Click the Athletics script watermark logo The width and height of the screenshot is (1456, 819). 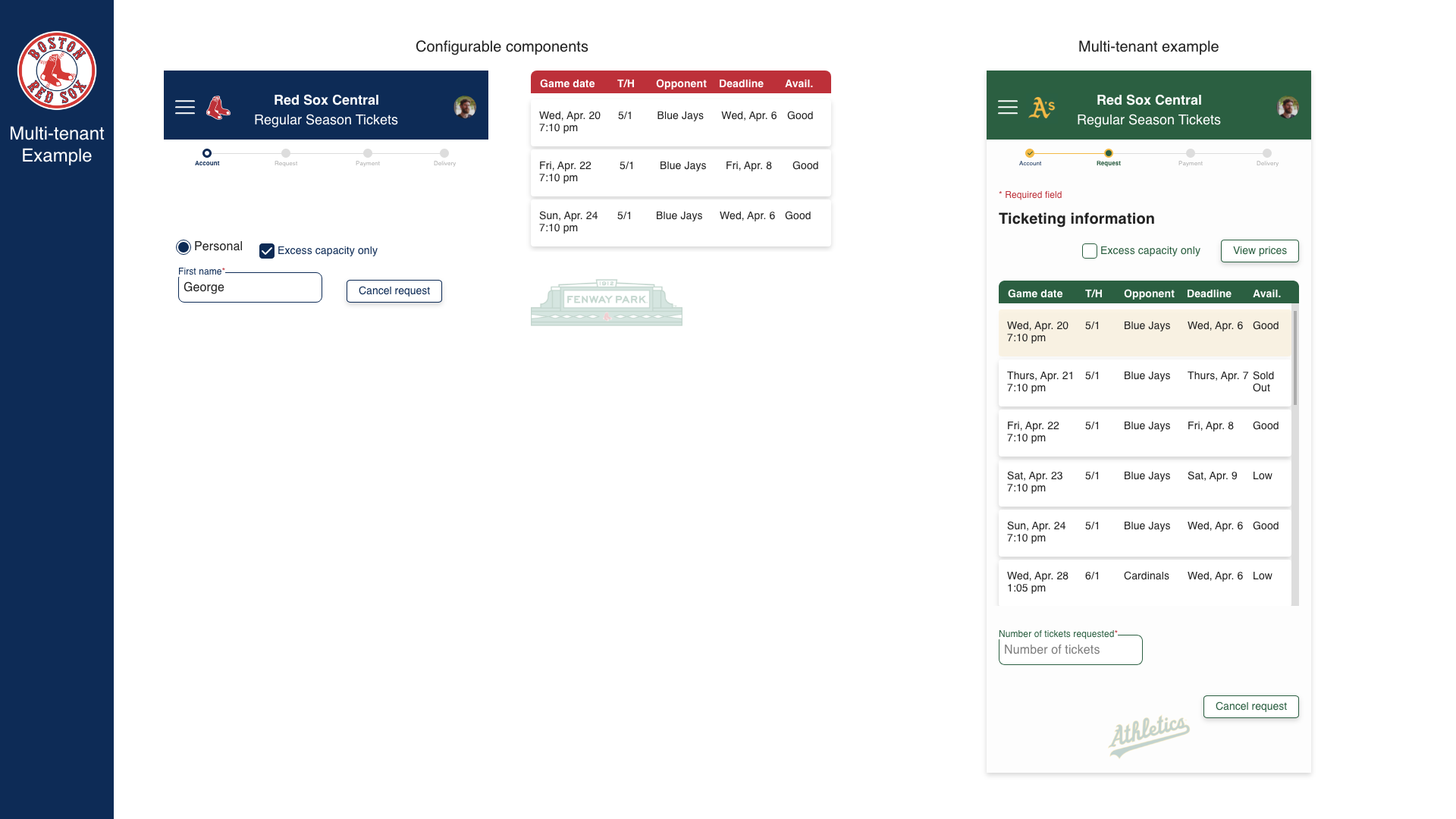pyautogui.click(x=1148, y=735)
